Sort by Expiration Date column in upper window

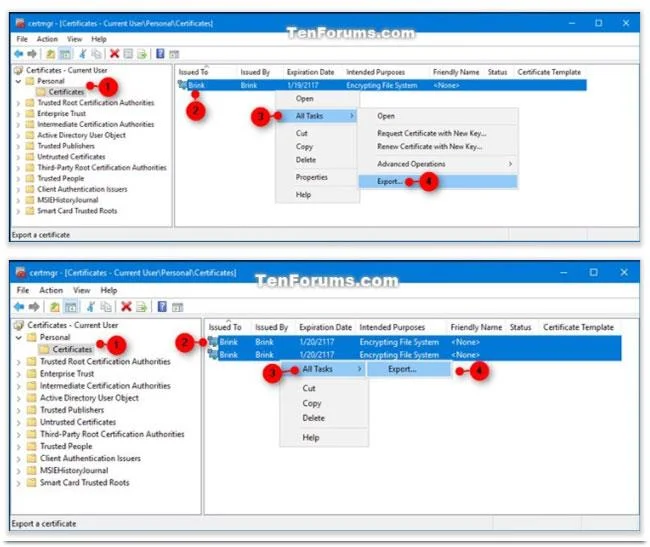(310, 72)
